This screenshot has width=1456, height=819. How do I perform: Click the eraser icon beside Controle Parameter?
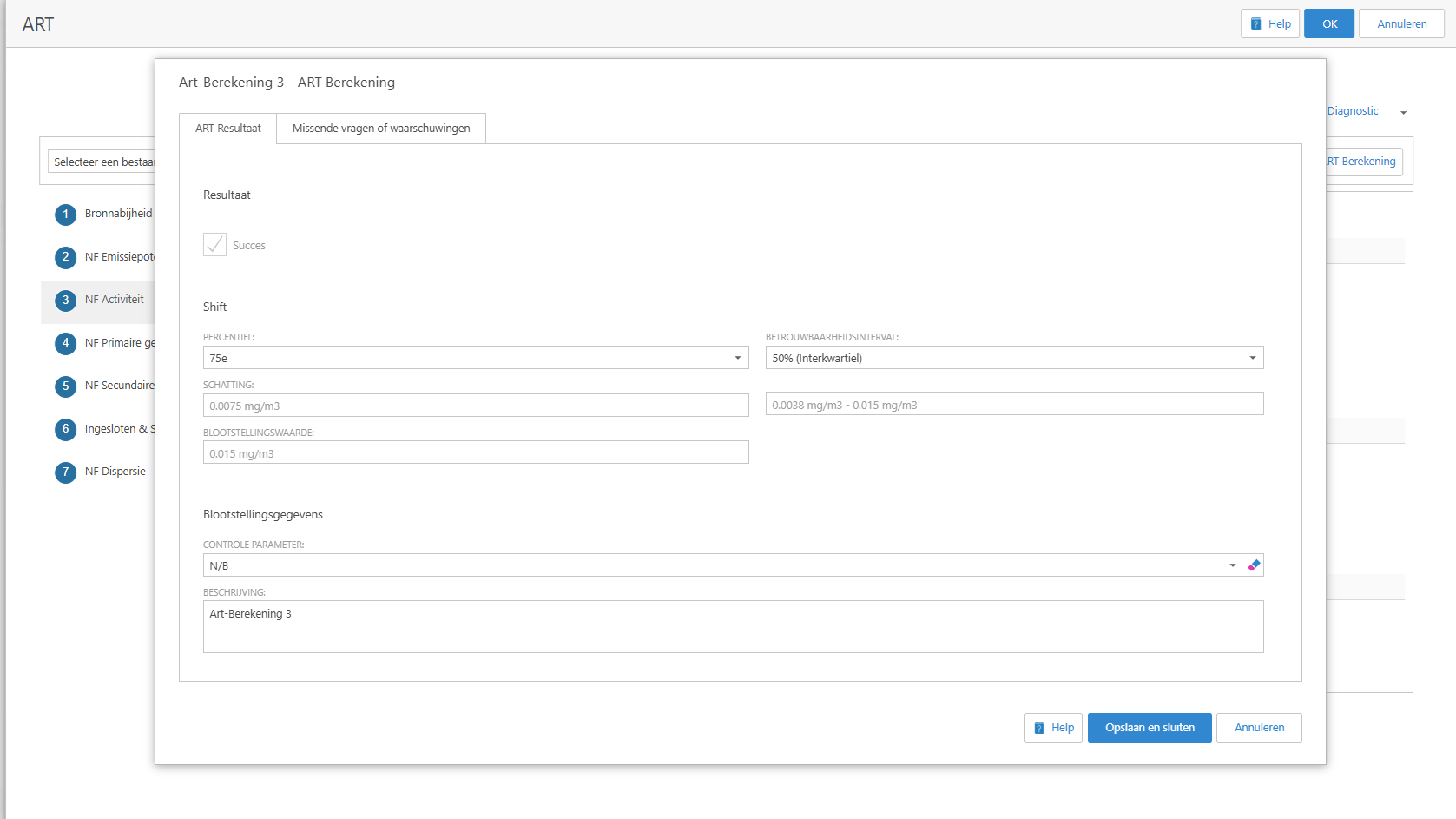point(1253,565)
